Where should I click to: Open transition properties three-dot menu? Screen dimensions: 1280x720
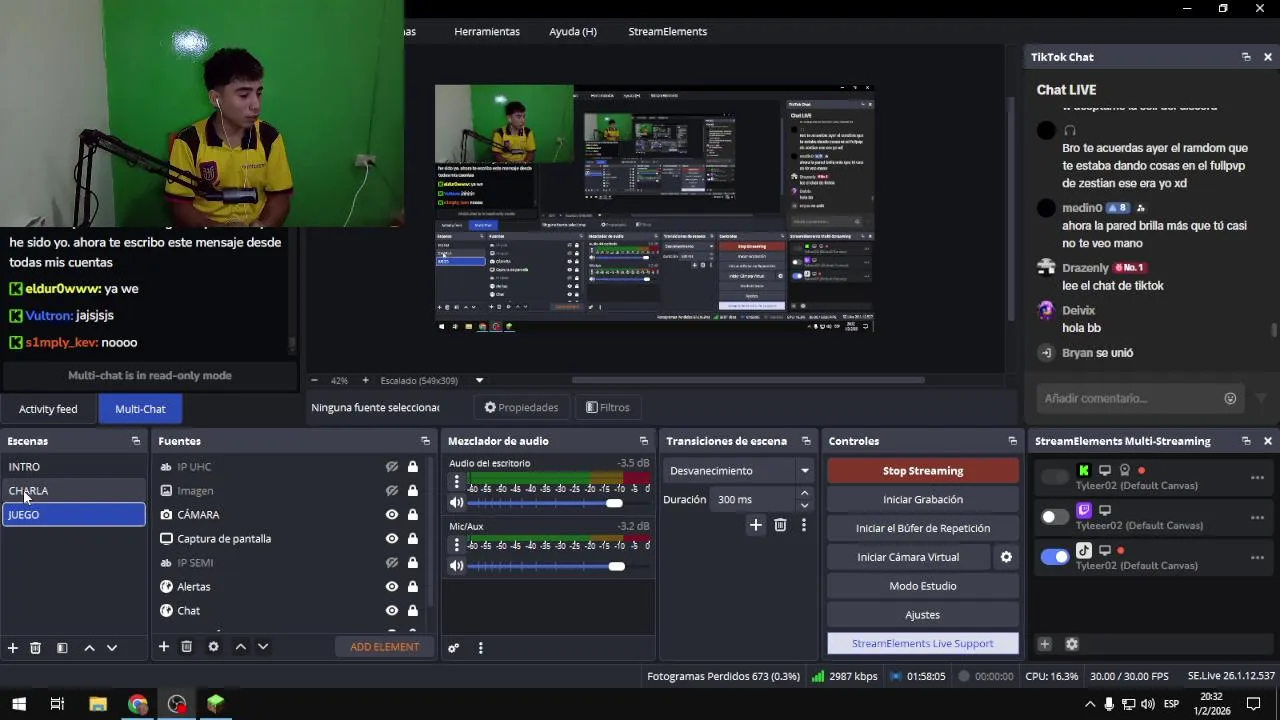coord(803,525)
